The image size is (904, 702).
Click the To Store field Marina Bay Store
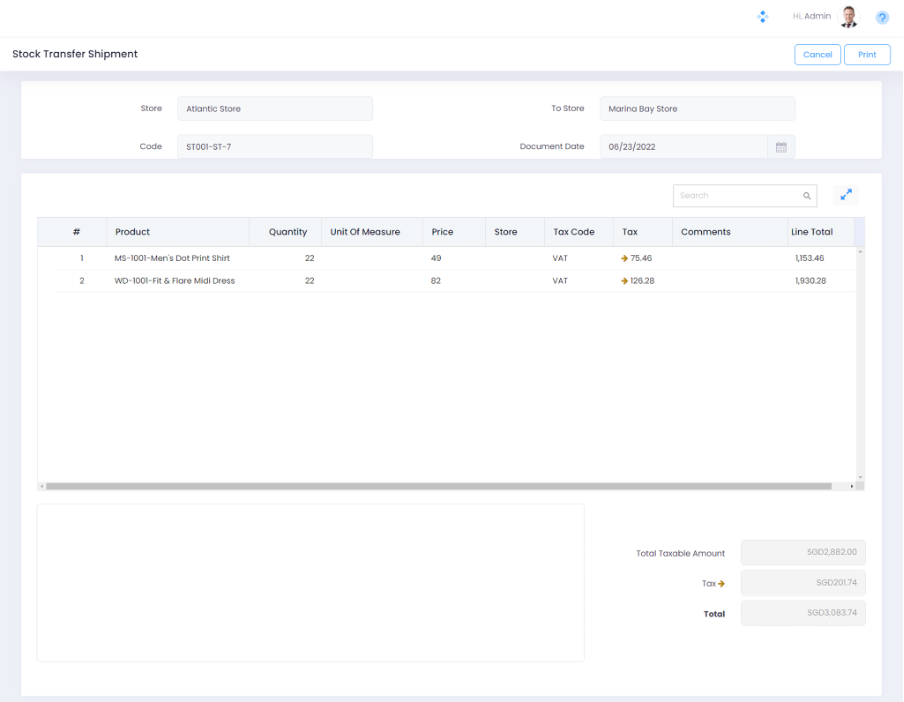[x=697, y=109]
